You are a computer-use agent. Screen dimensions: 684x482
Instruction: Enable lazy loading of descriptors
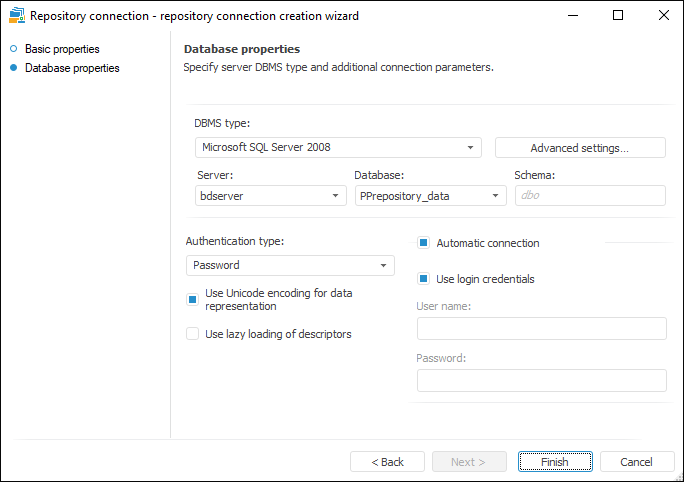(x=193, y=334)
